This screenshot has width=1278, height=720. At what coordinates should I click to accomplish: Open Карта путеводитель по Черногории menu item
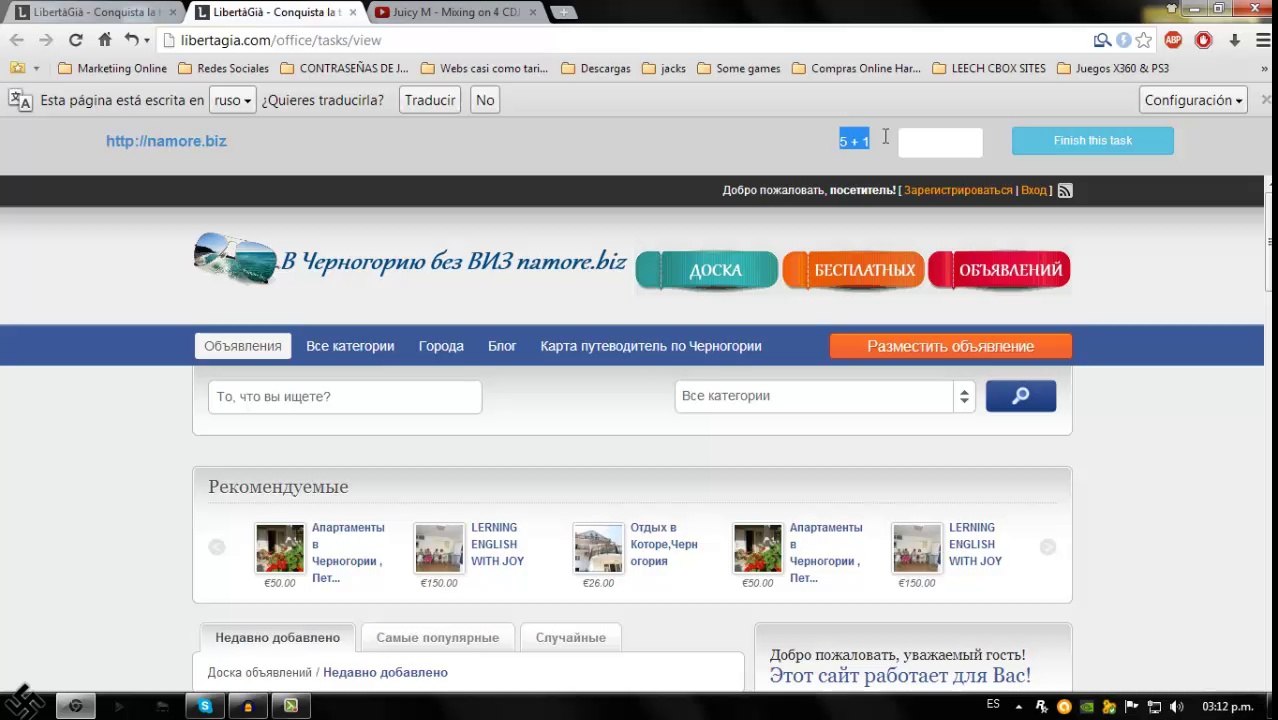[651, 346]
